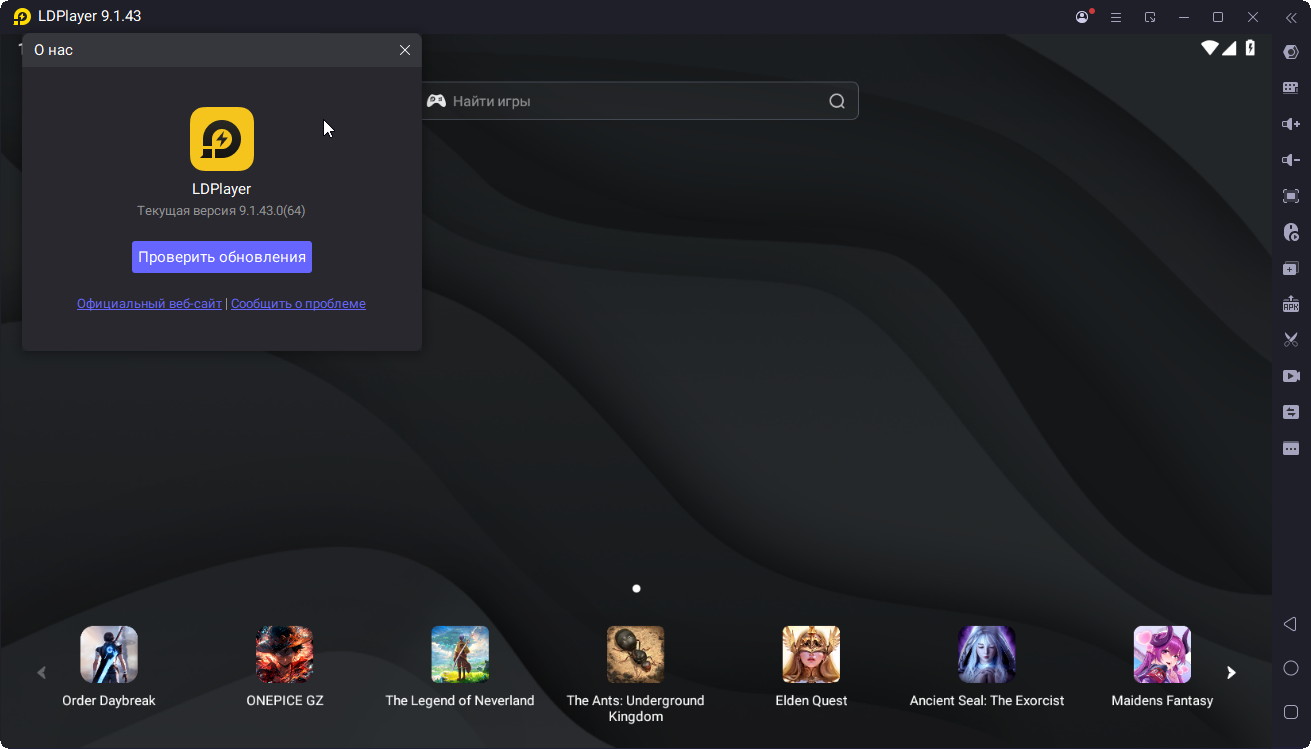Screen dimensions: 1311x749
Task: Open the More tools ellipsis icon
Action: (1291, 448)
